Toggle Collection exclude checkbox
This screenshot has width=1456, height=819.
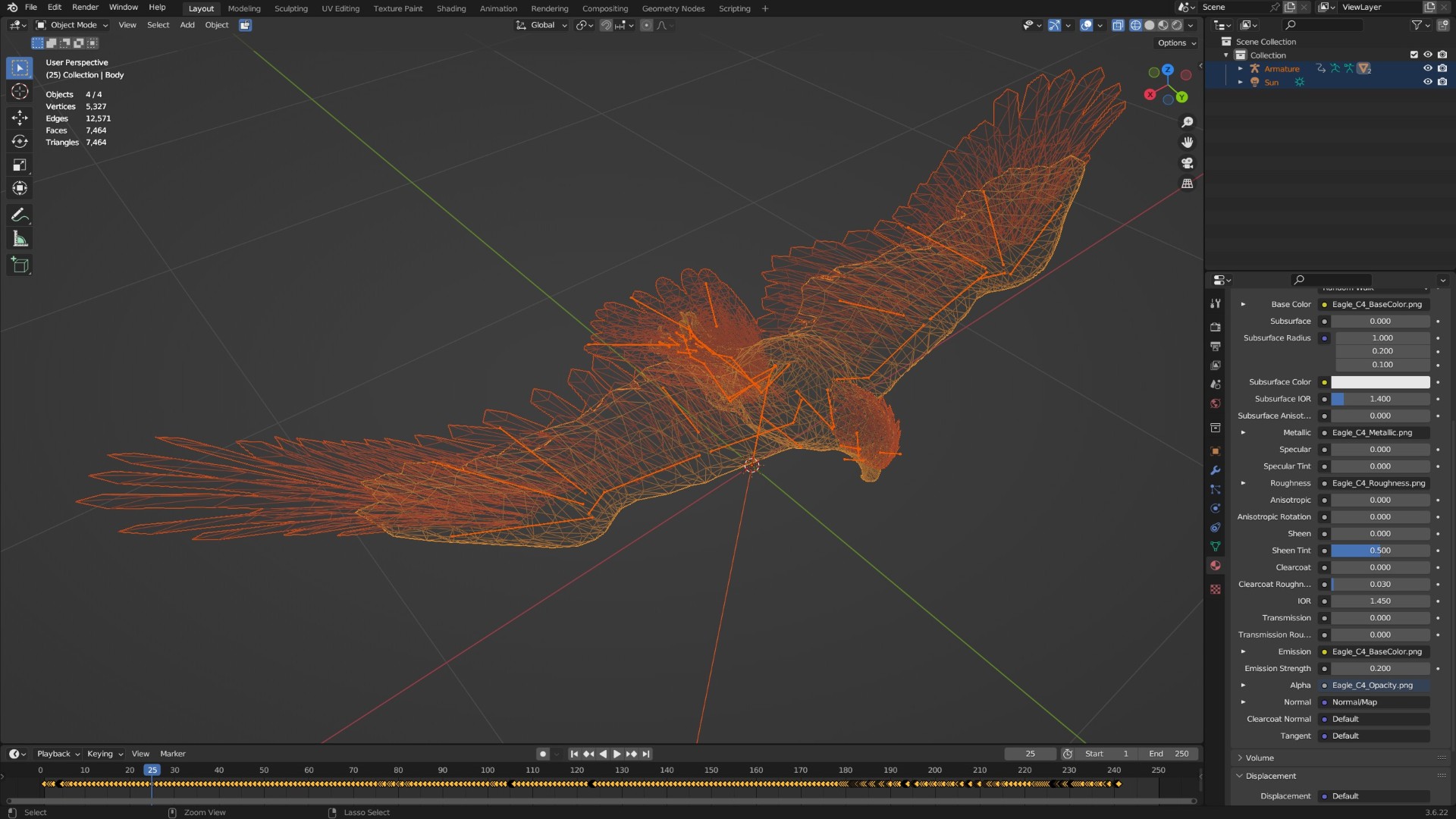[1414, 55]
